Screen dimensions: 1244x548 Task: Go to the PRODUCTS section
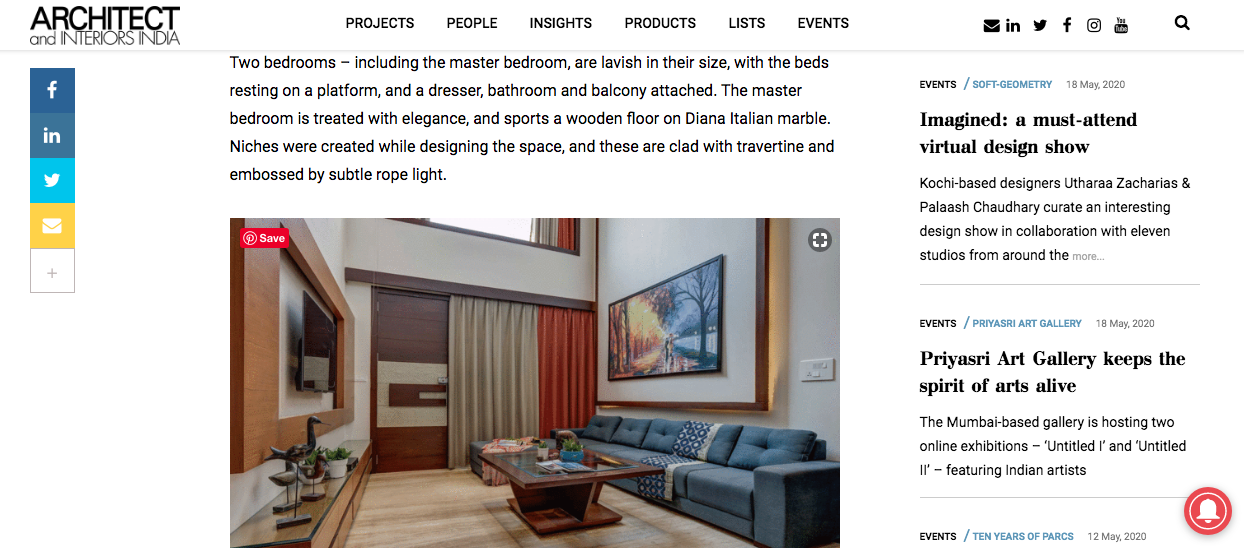pyautogui.click(x=660, y=23)
